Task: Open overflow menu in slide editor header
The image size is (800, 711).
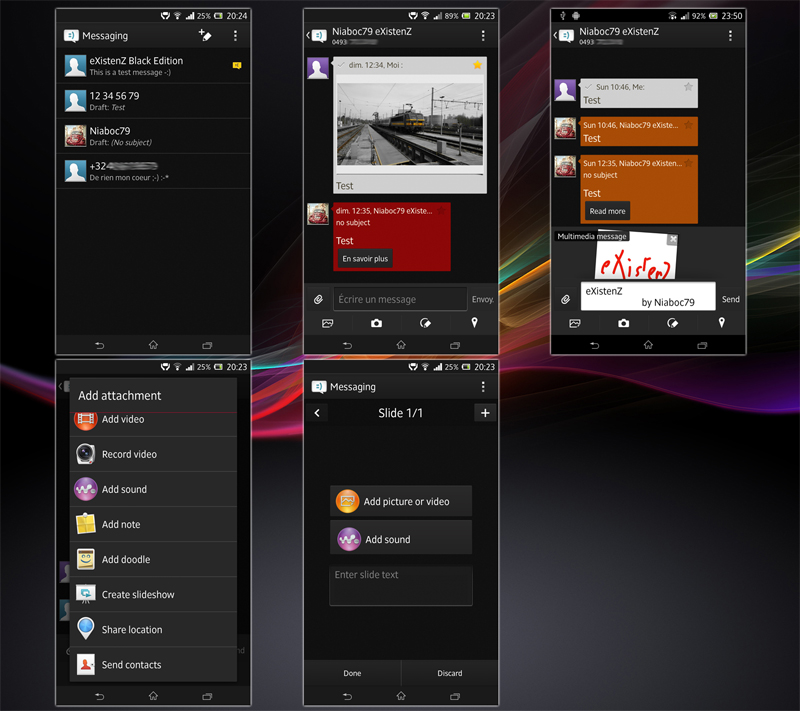Action: tap(483, 387)
